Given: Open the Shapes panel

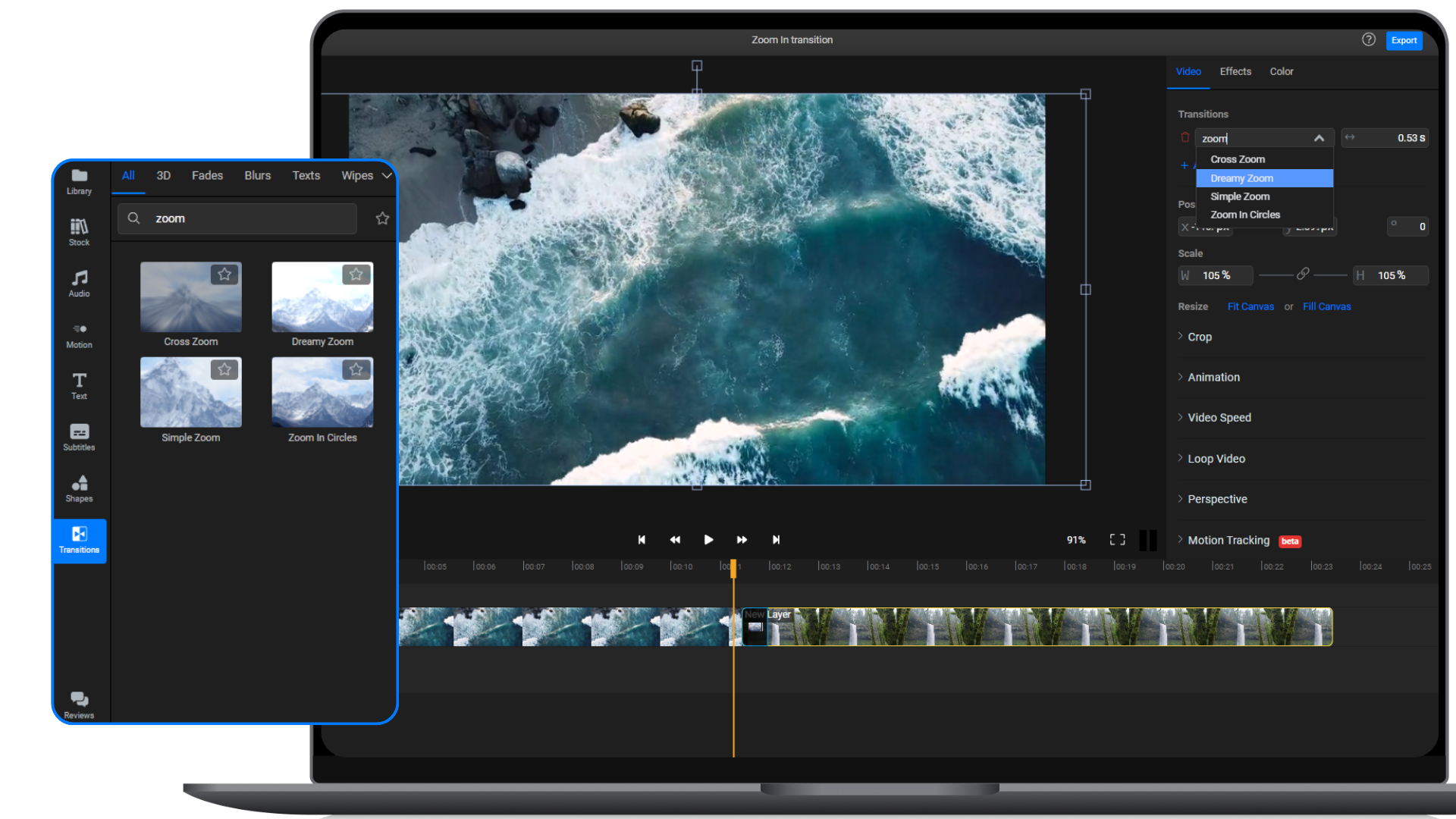Looking at the screenshot, I should tap(79, 488).
